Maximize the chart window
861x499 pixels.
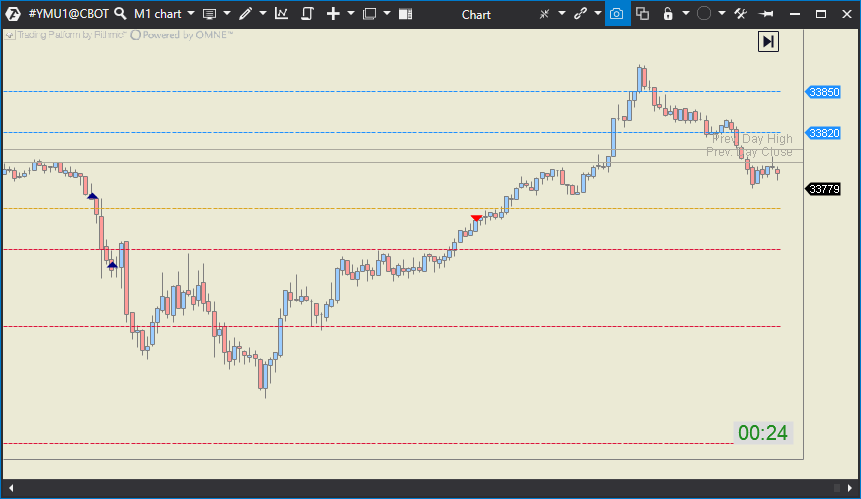821,14
